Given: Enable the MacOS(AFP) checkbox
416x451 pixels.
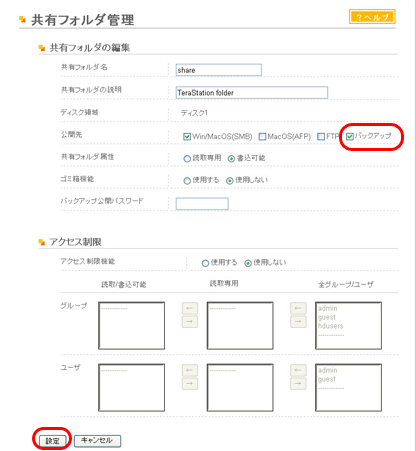Looking at the screenshot, I should tap(262, 136).
